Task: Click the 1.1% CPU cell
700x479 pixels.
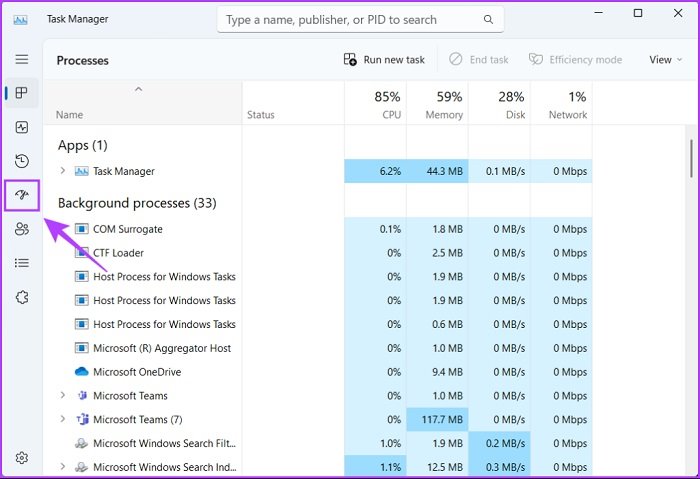Action: pos(375,467)
